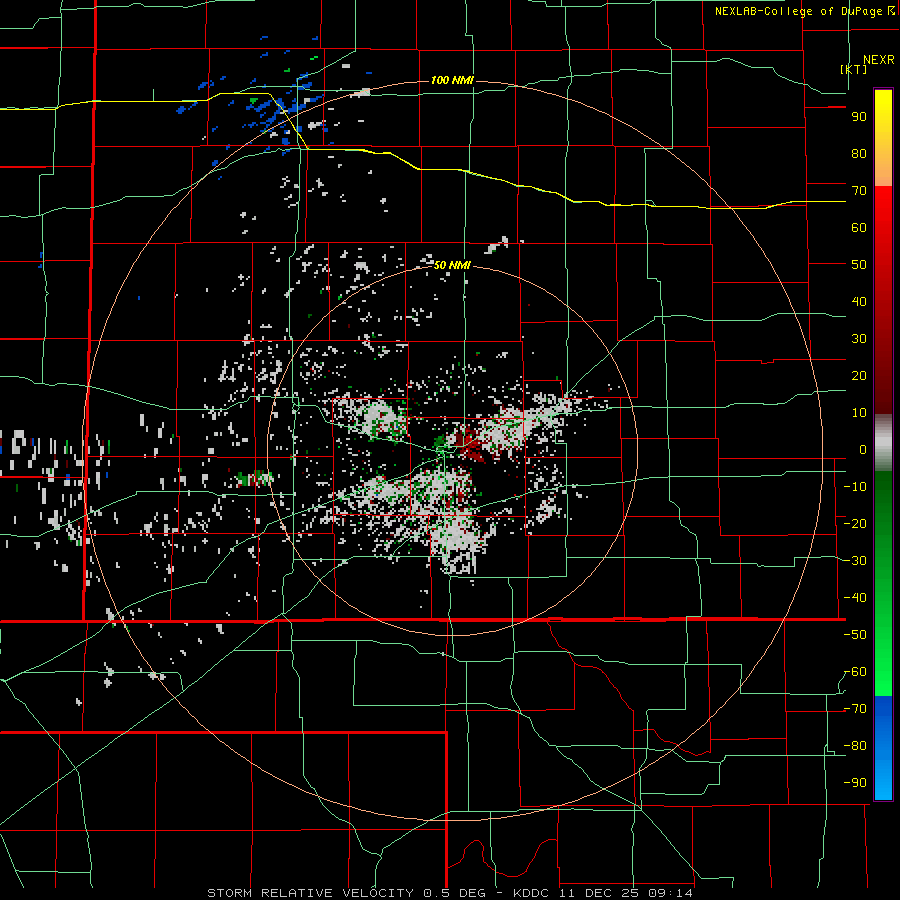Click the "NEXR" label above the color scale
900x900 pixels.
(879, 60)
